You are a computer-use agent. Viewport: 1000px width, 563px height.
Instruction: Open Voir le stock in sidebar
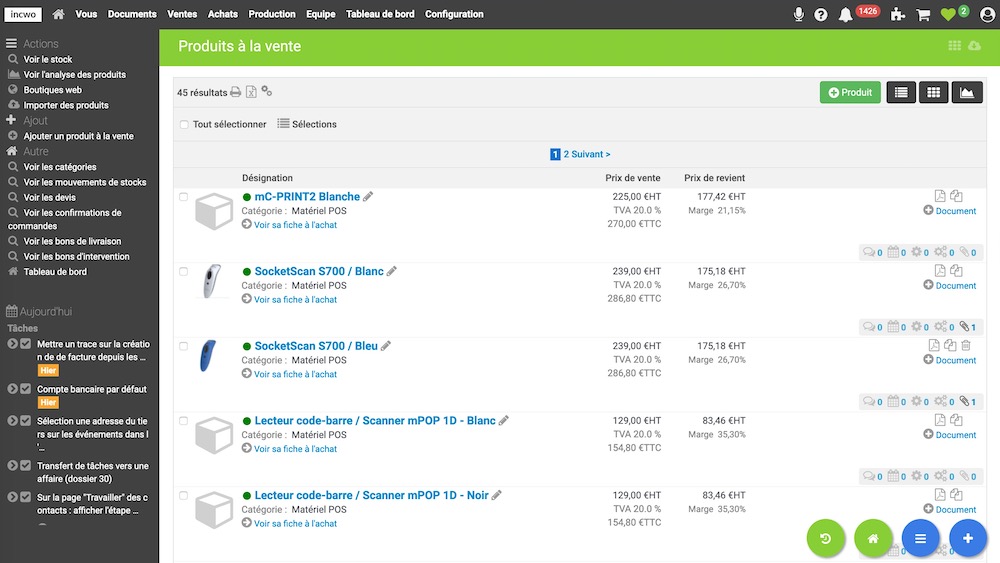pyautogui.click(x=48, y=59)
